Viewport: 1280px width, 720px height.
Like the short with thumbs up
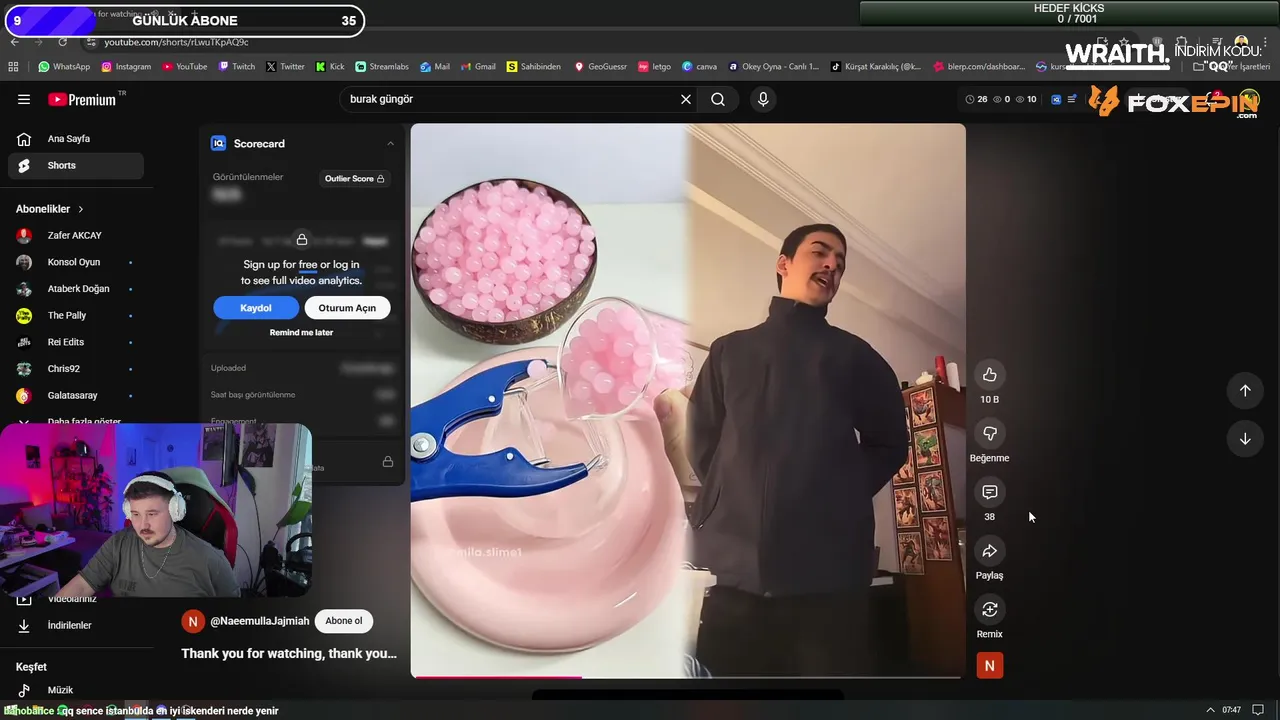click(989, 375)
